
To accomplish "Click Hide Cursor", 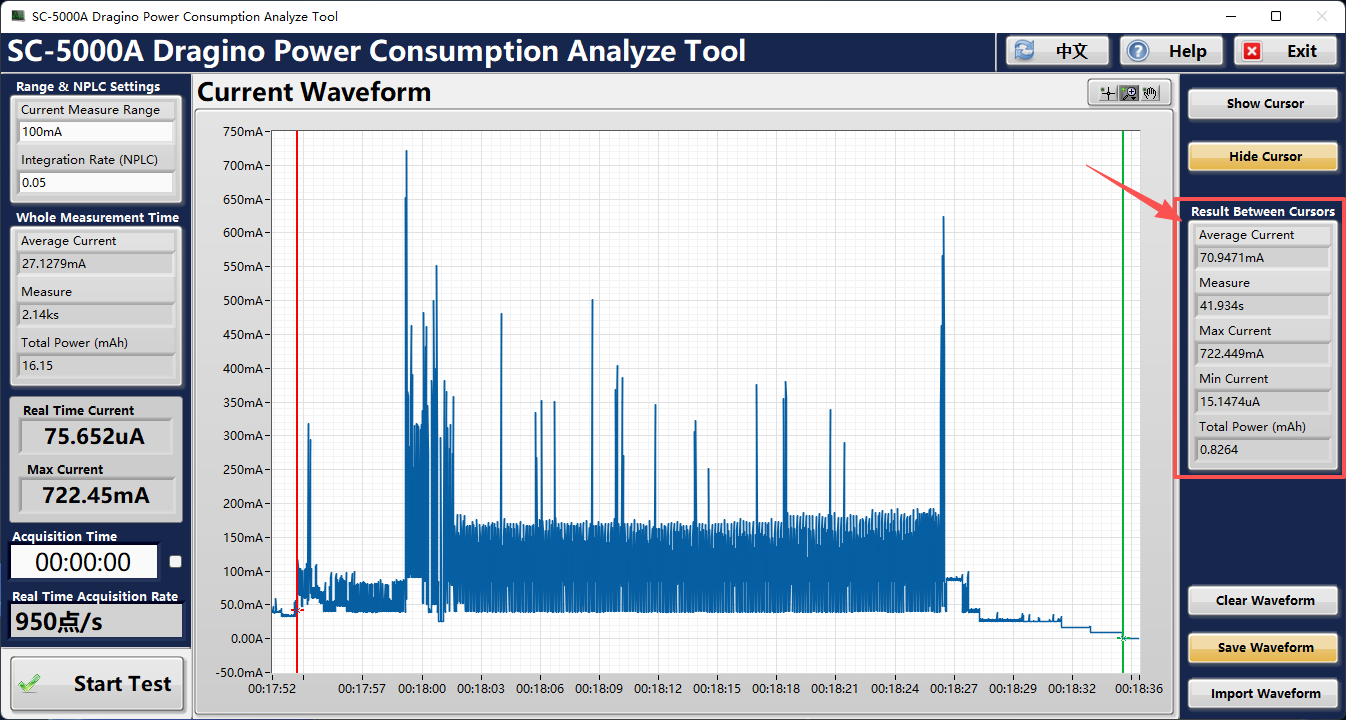I will click(x=1262, y=156).
